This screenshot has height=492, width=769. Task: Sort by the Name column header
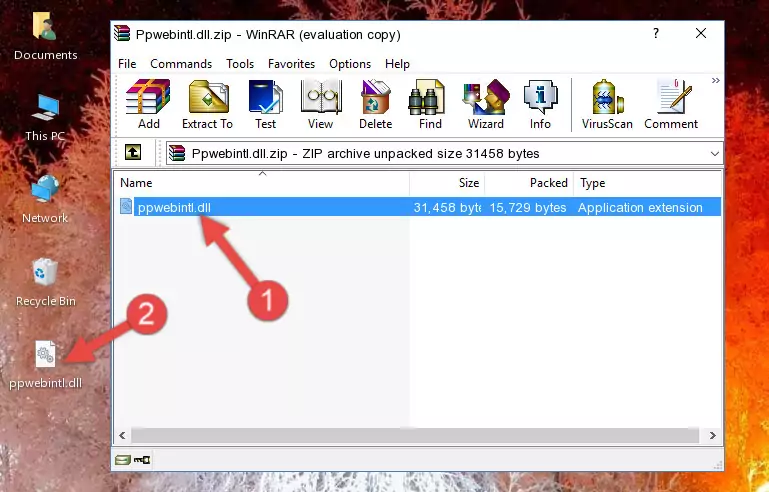coord(262,183)
